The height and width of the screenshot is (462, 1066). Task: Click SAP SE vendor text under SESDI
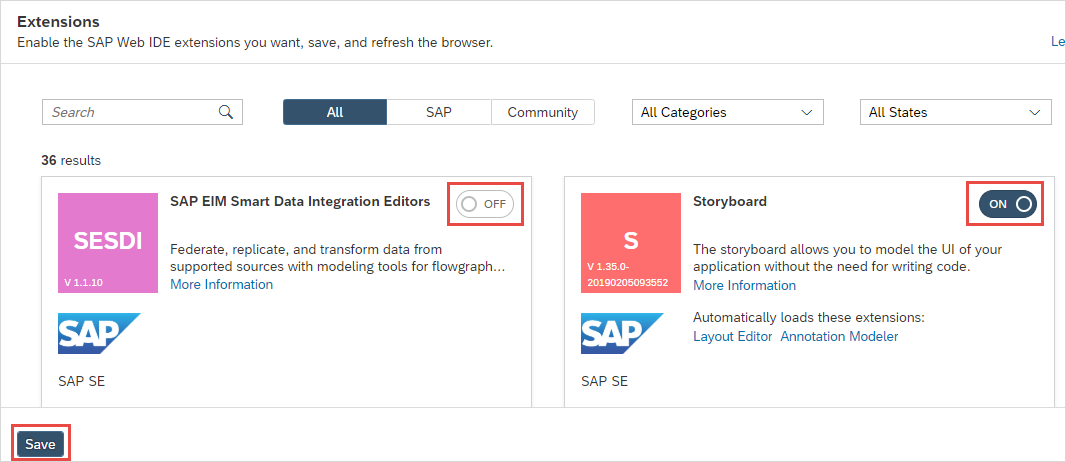(x=82, y=381)
